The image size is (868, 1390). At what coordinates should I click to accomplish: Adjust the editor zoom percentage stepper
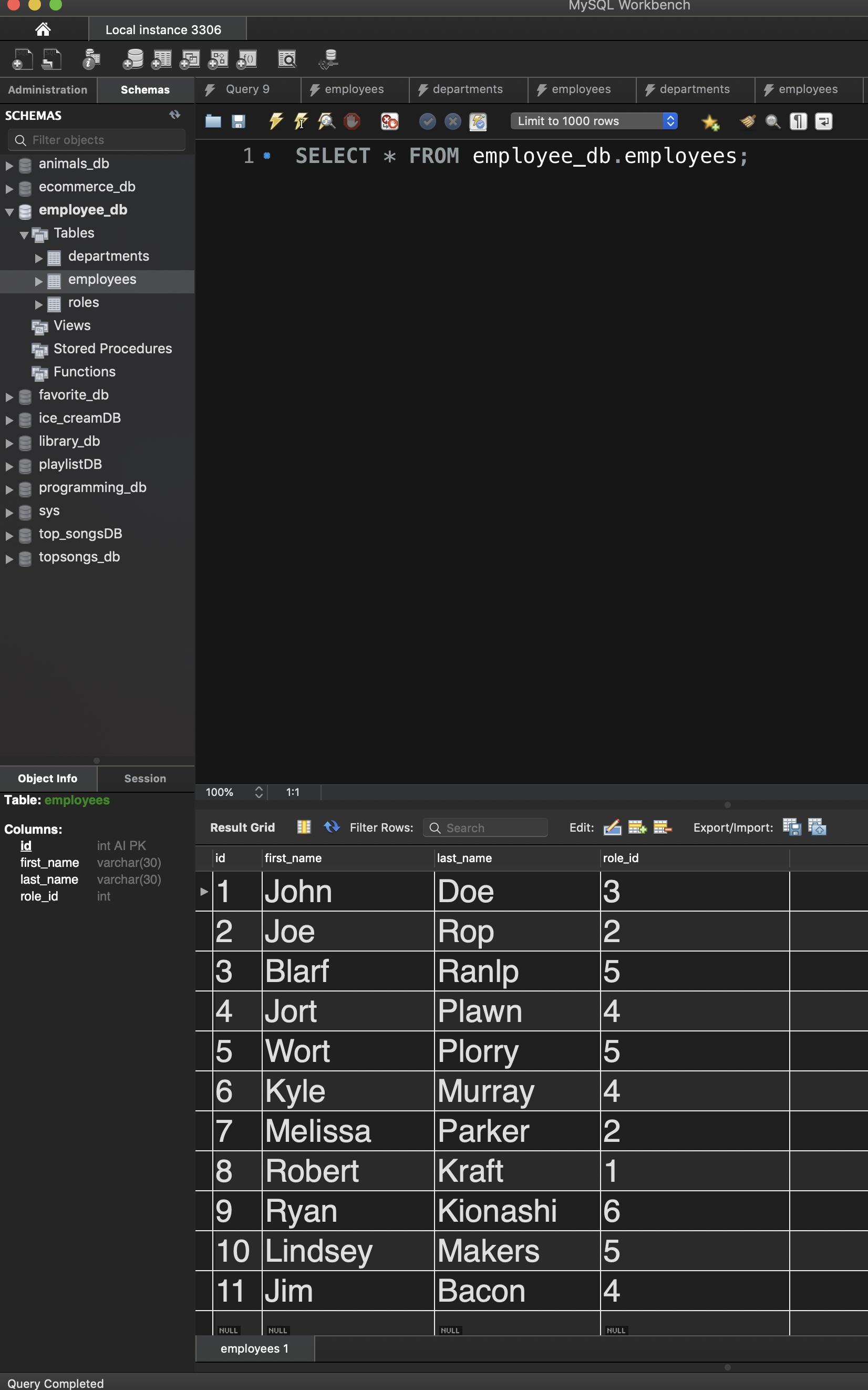pos(259,792)
